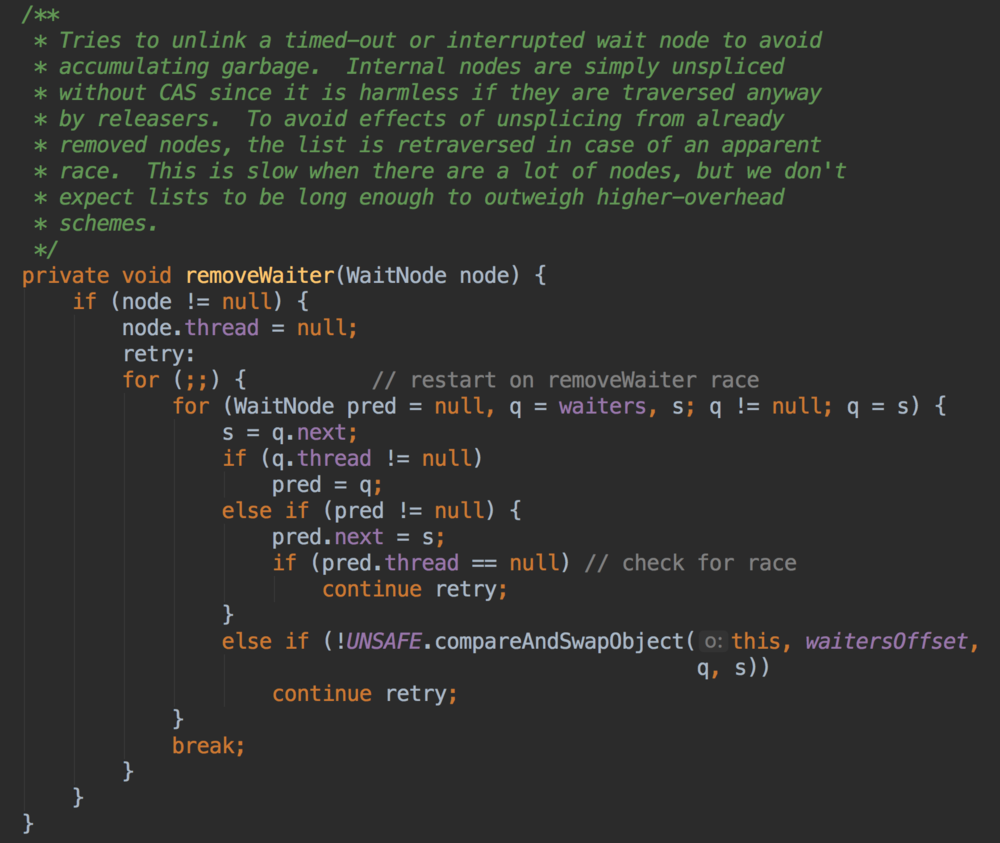Click the 'if (q.thread != null)' condition
The width and height of the screenshot is (1000, 843).
click(352, 458)
